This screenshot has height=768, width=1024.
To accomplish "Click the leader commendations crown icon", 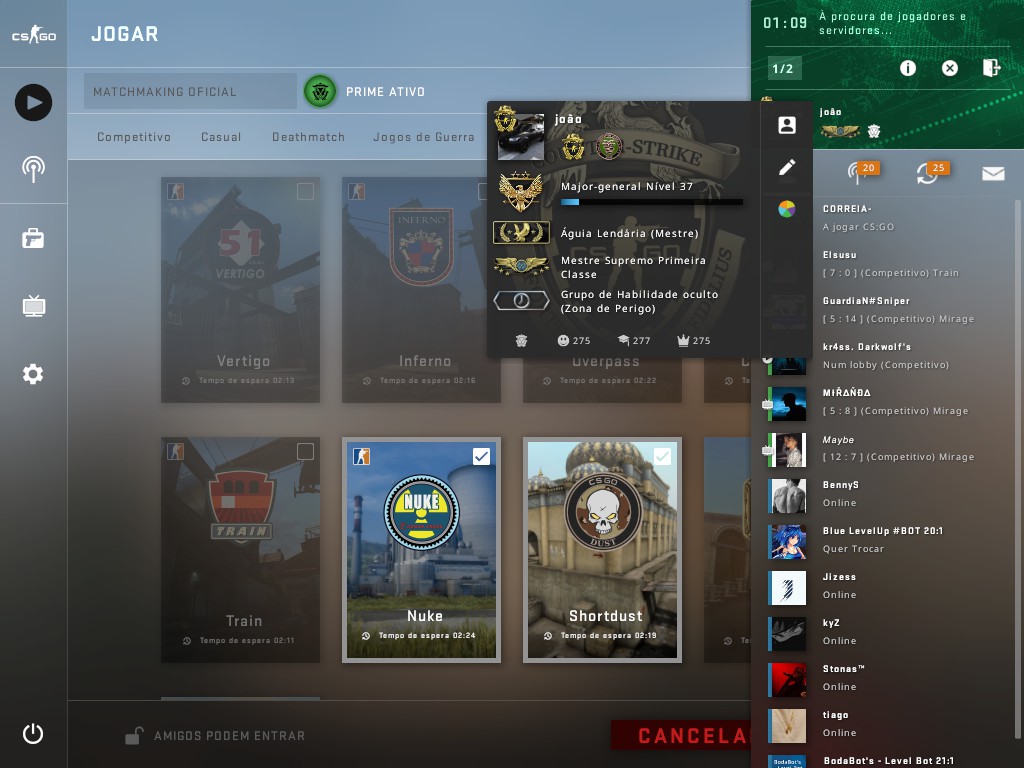I will point(683,340).
